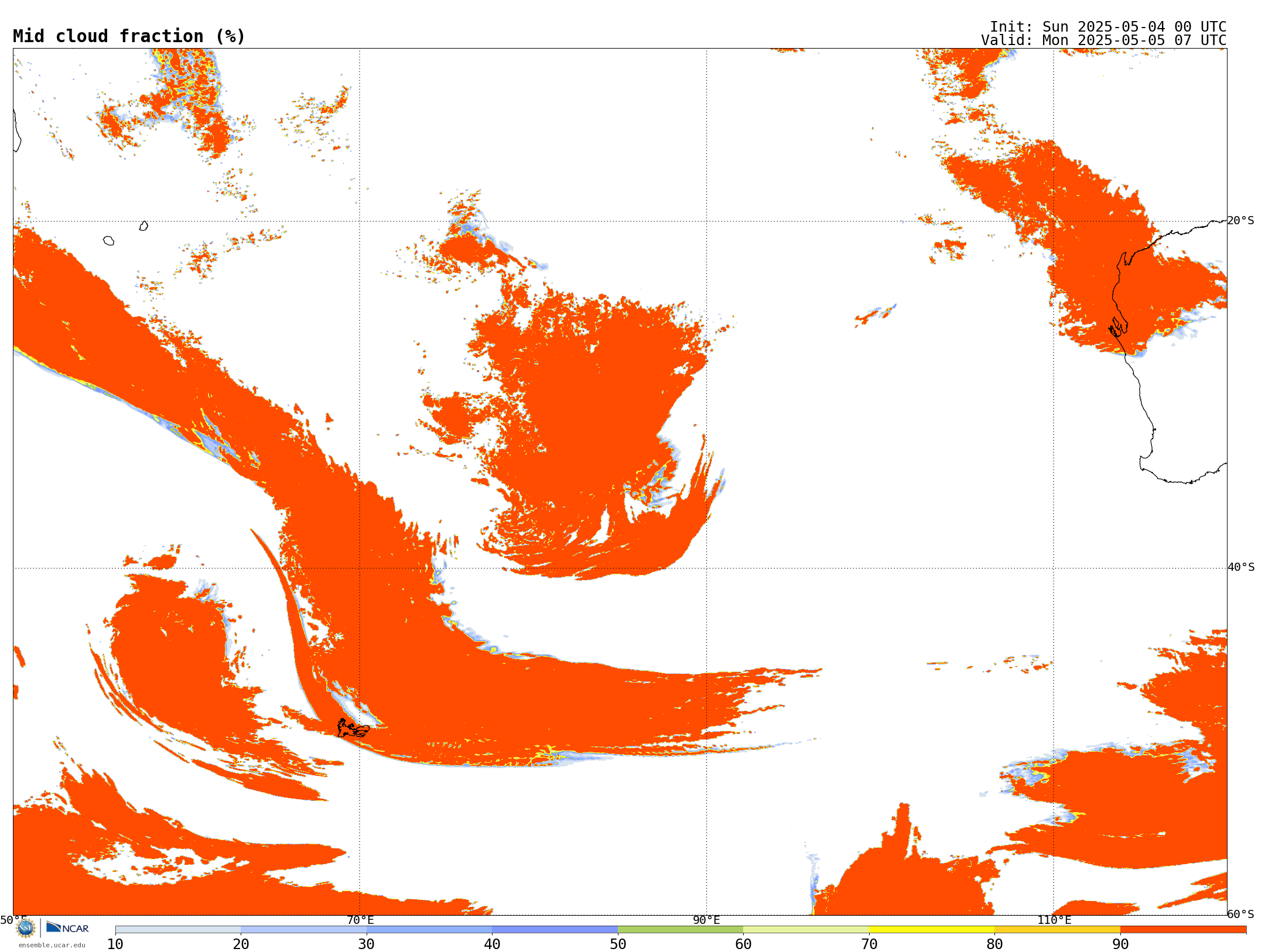Click the 110°E longitude label

[x=1054, y=920]
